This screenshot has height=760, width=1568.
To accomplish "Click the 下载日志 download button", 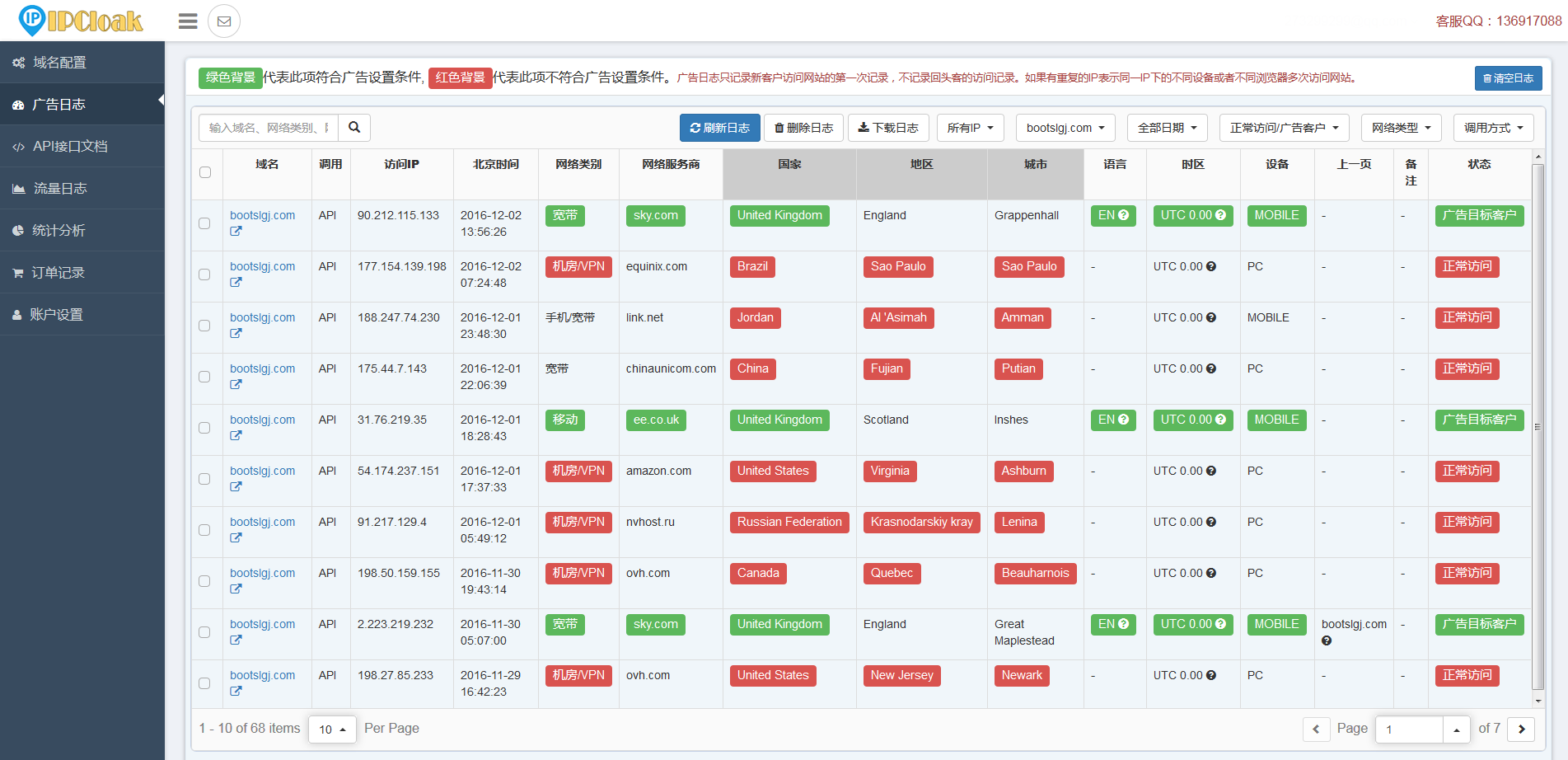I will [888, 128].
